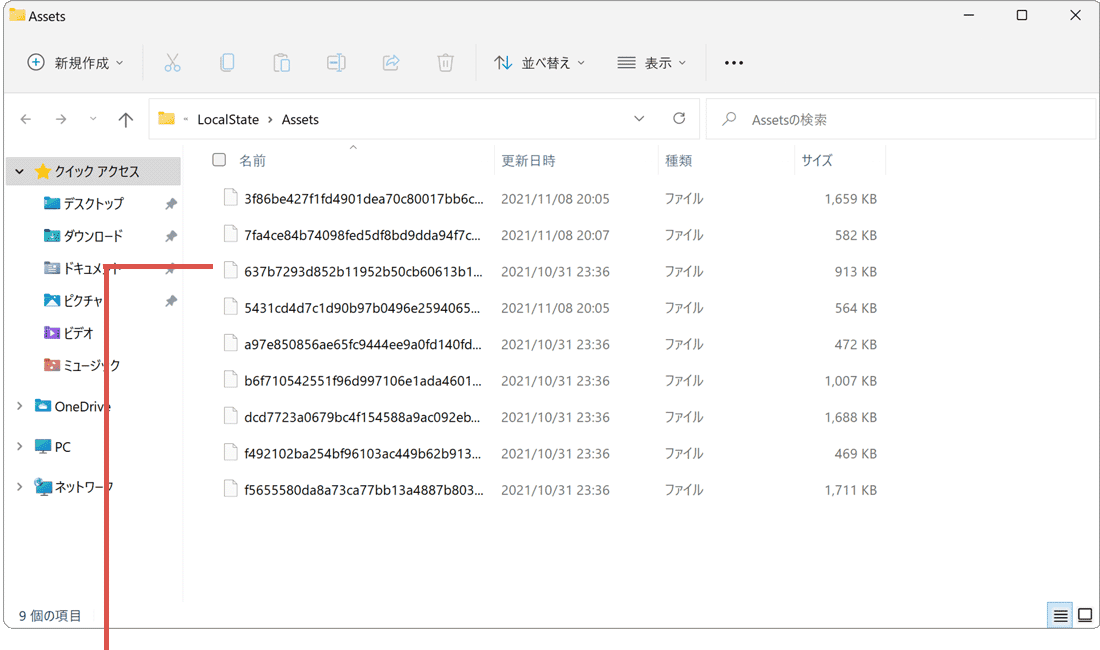The height and width of the screenshot is (650, 1100).
Task: Click the forward navigation arrow
Action: pyautogui.click(x=60, y=118)
